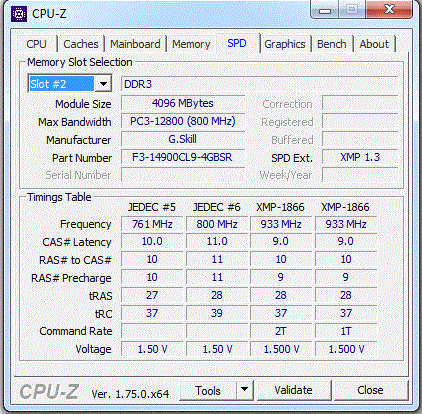Click the Max Bandwidth PC3-12800 field
Image resolution: width=422 pixels, height=414 pixels.
[183, 121]
